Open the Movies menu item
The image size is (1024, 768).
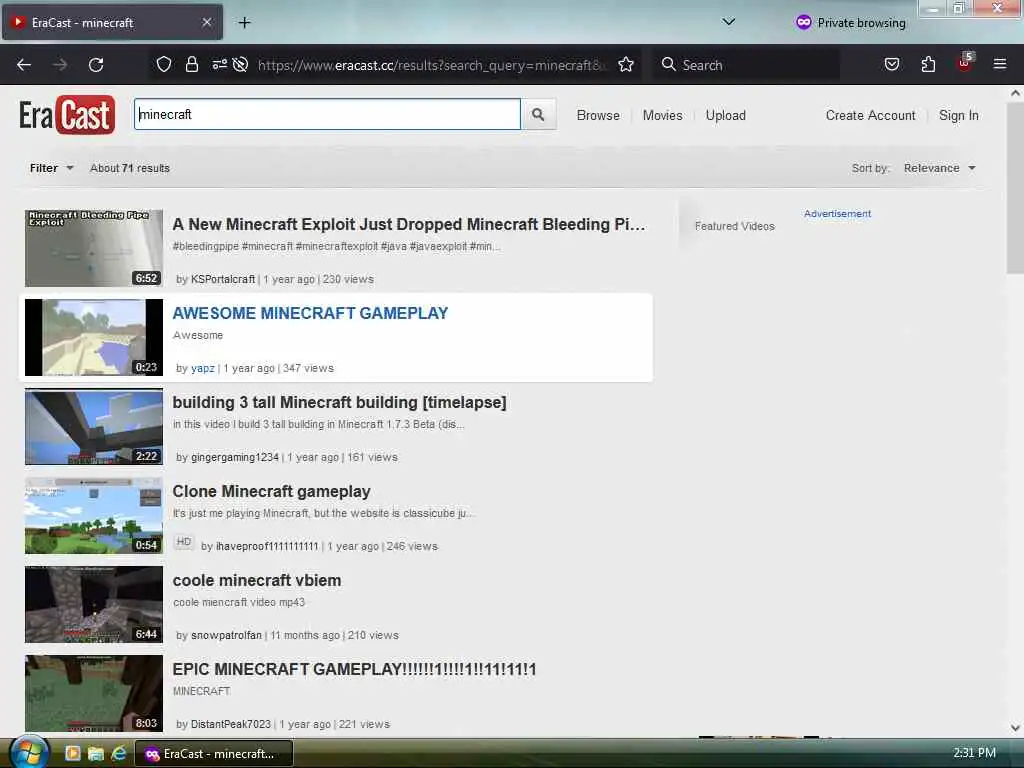click(662, 116)
